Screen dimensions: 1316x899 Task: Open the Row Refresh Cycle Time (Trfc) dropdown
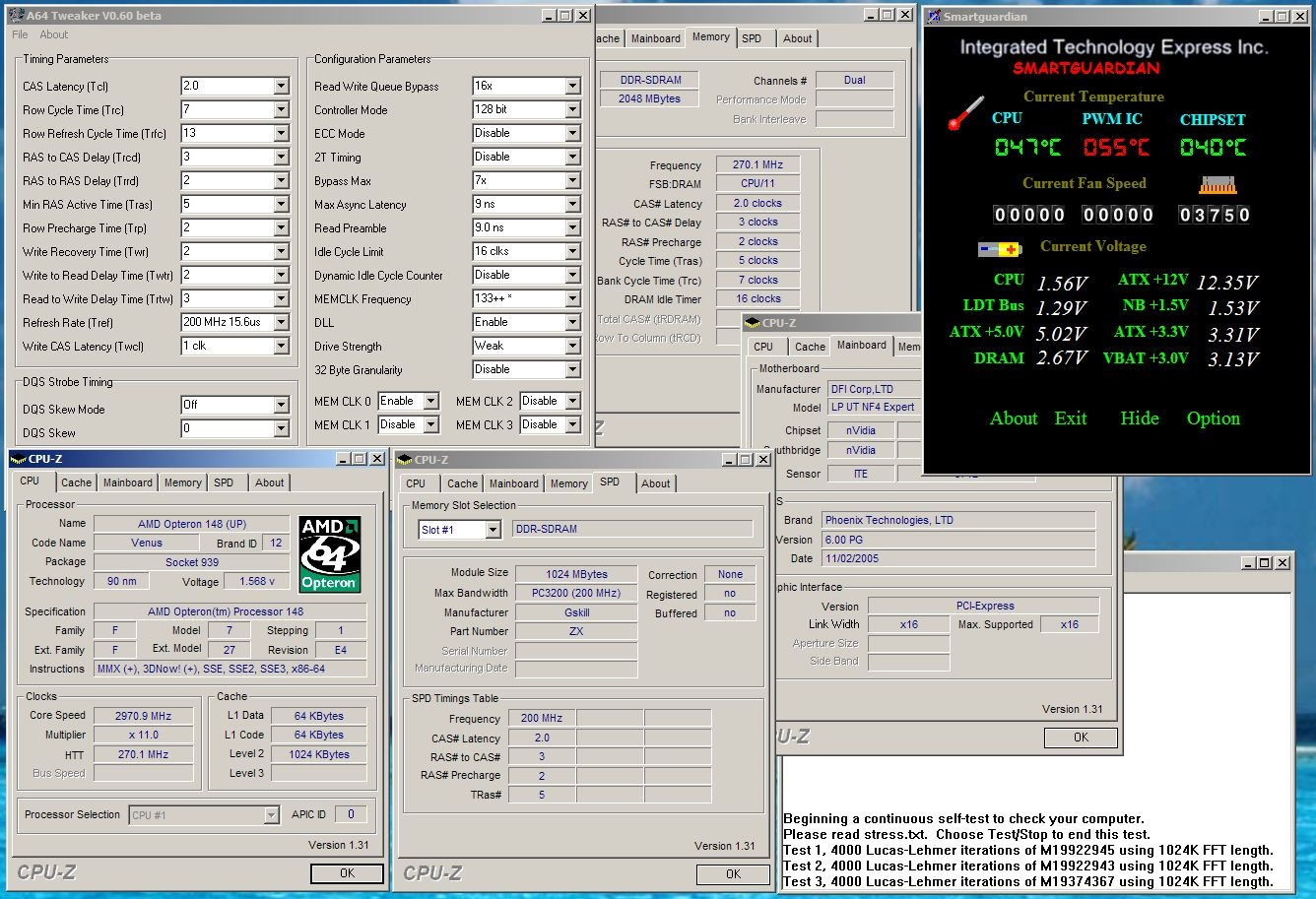(281, 134)
